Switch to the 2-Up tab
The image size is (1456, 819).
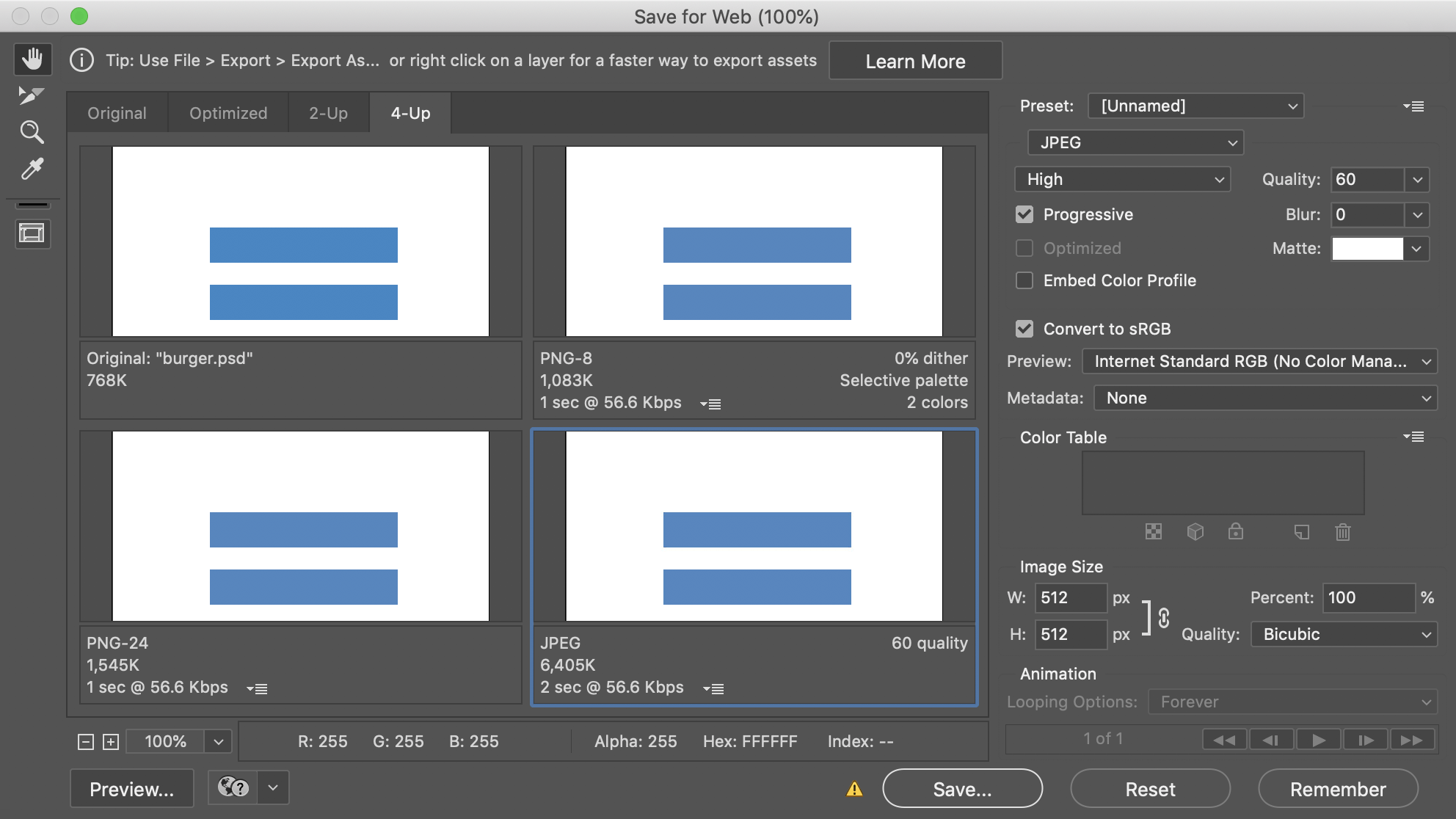pos(329,112)
